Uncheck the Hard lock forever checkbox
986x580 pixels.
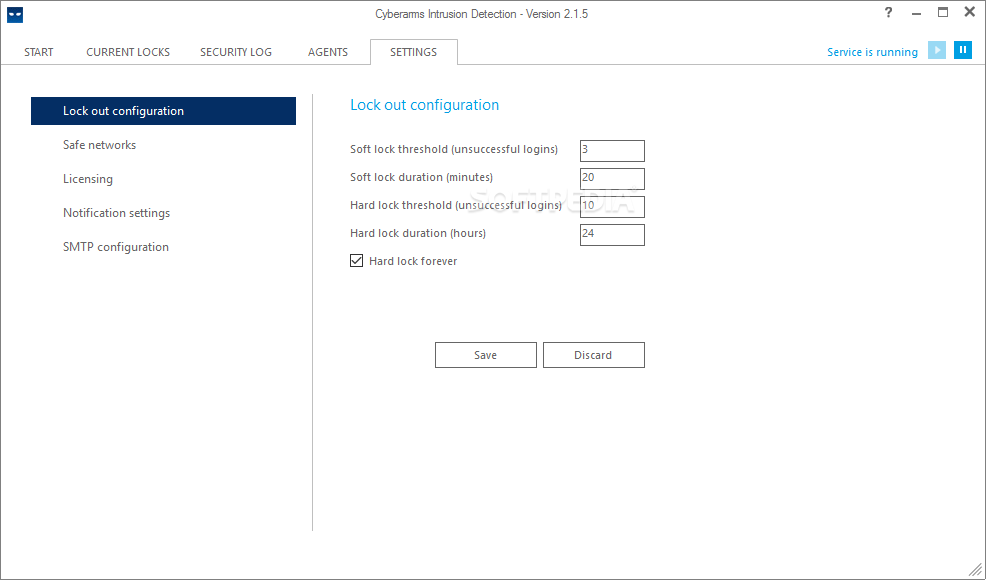tap(357, 260)
